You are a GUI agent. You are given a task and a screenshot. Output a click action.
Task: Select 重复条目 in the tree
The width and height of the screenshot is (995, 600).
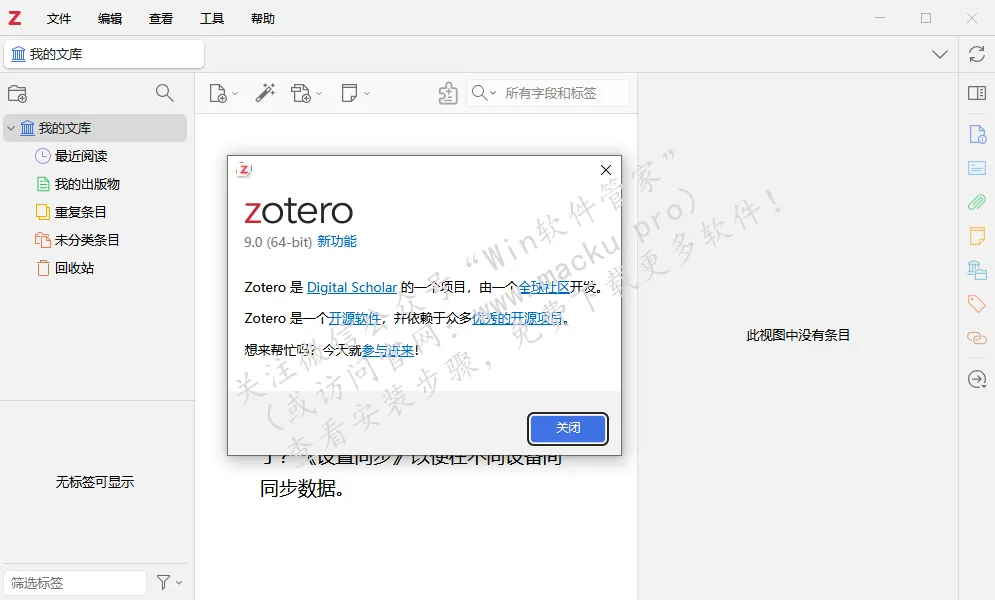(x=81, y=212)
